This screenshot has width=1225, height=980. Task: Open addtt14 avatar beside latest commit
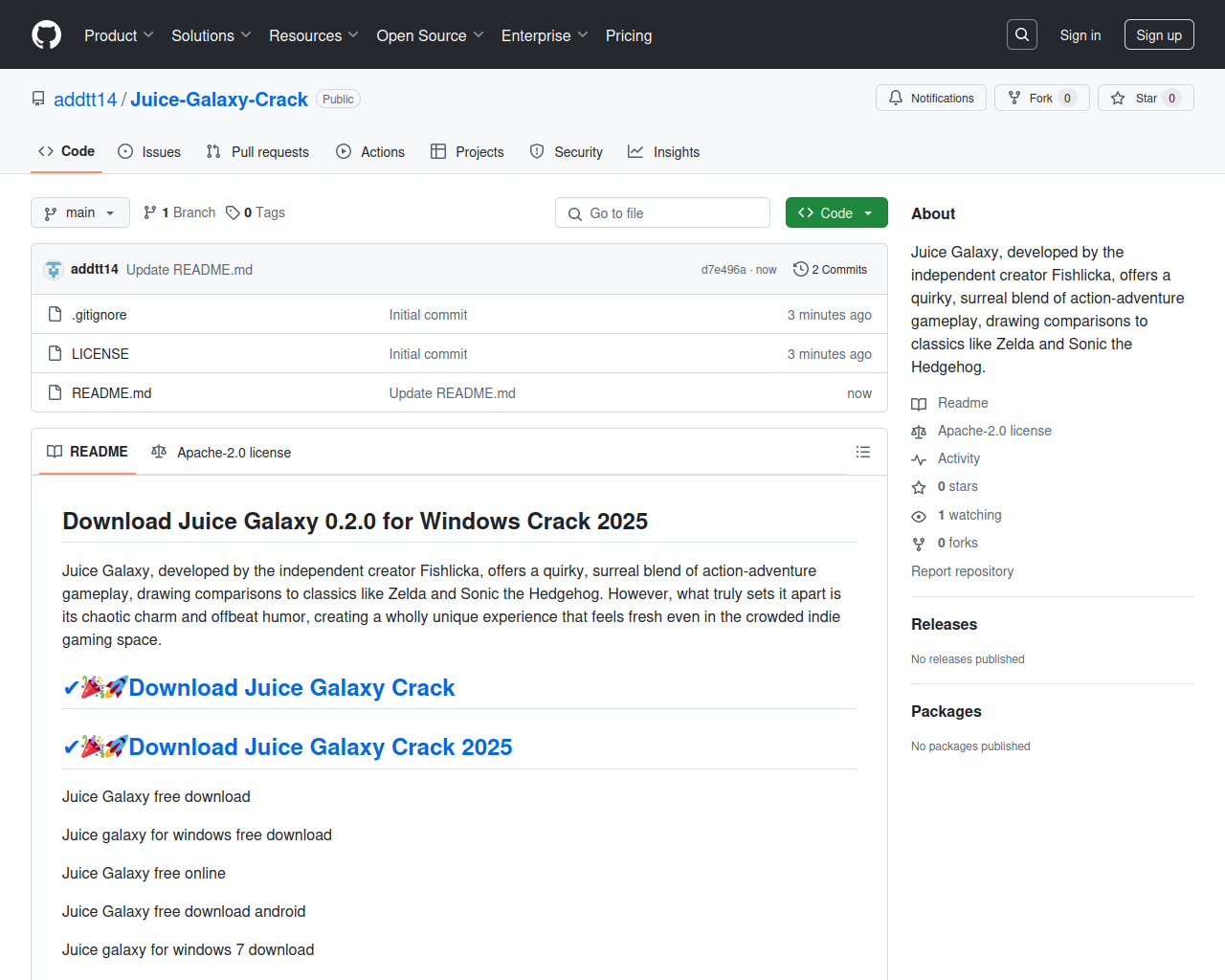click(54, 270)
